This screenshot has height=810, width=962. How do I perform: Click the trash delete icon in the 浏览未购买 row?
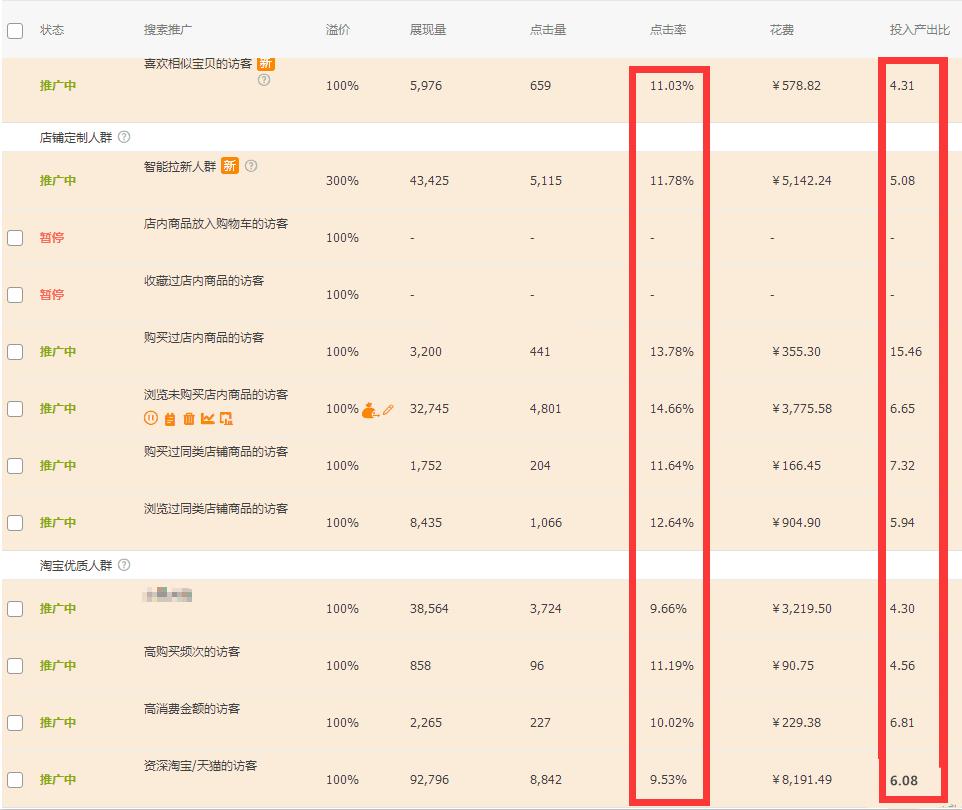(188, 417)
